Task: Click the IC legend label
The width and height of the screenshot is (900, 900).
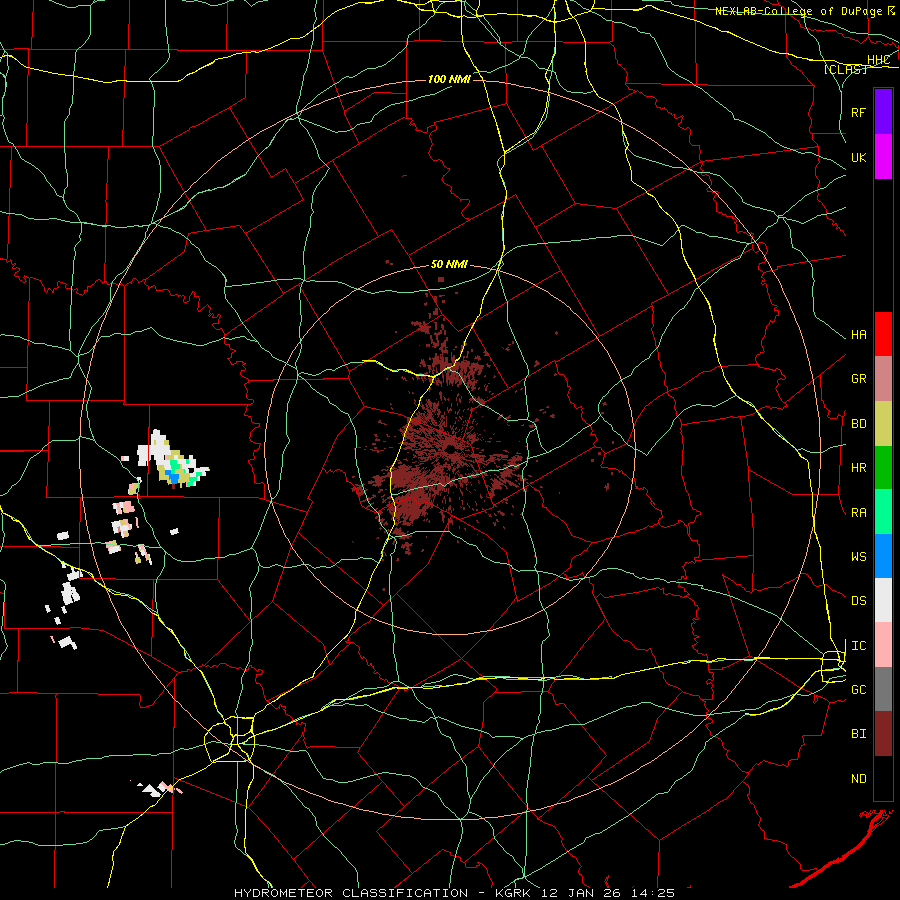Action: coord(859,646)
